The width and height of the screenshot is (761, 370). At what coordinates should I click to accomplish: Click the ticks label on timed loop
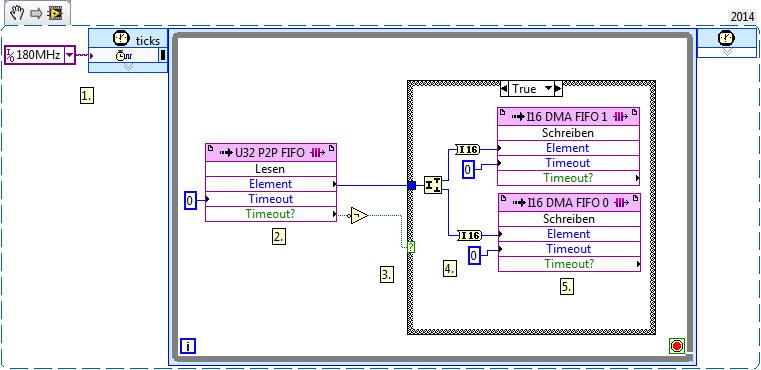(x=148, y=40)
